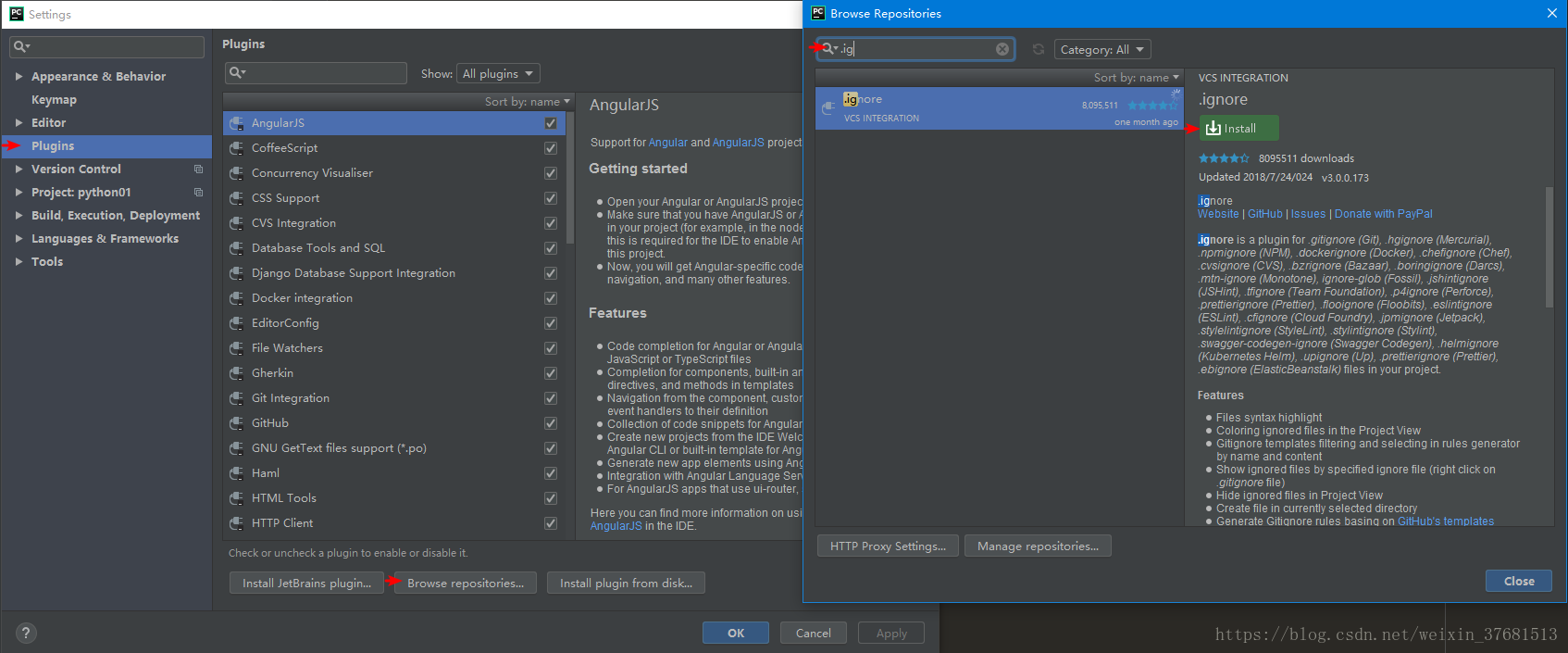The image size is (1568, 653).
Task: Expand the Project: python01 node
Action: 19,193
